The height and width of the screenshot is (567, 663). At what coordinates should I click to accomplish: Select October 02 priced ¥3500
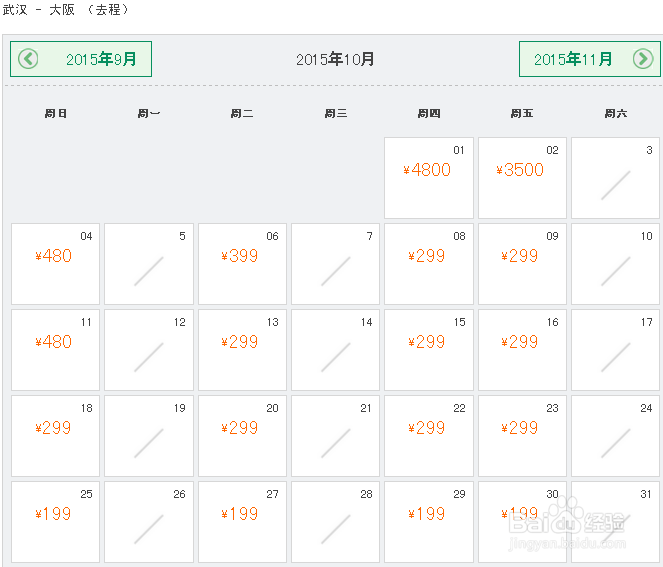pyautogui.click(x=522, y=178)
